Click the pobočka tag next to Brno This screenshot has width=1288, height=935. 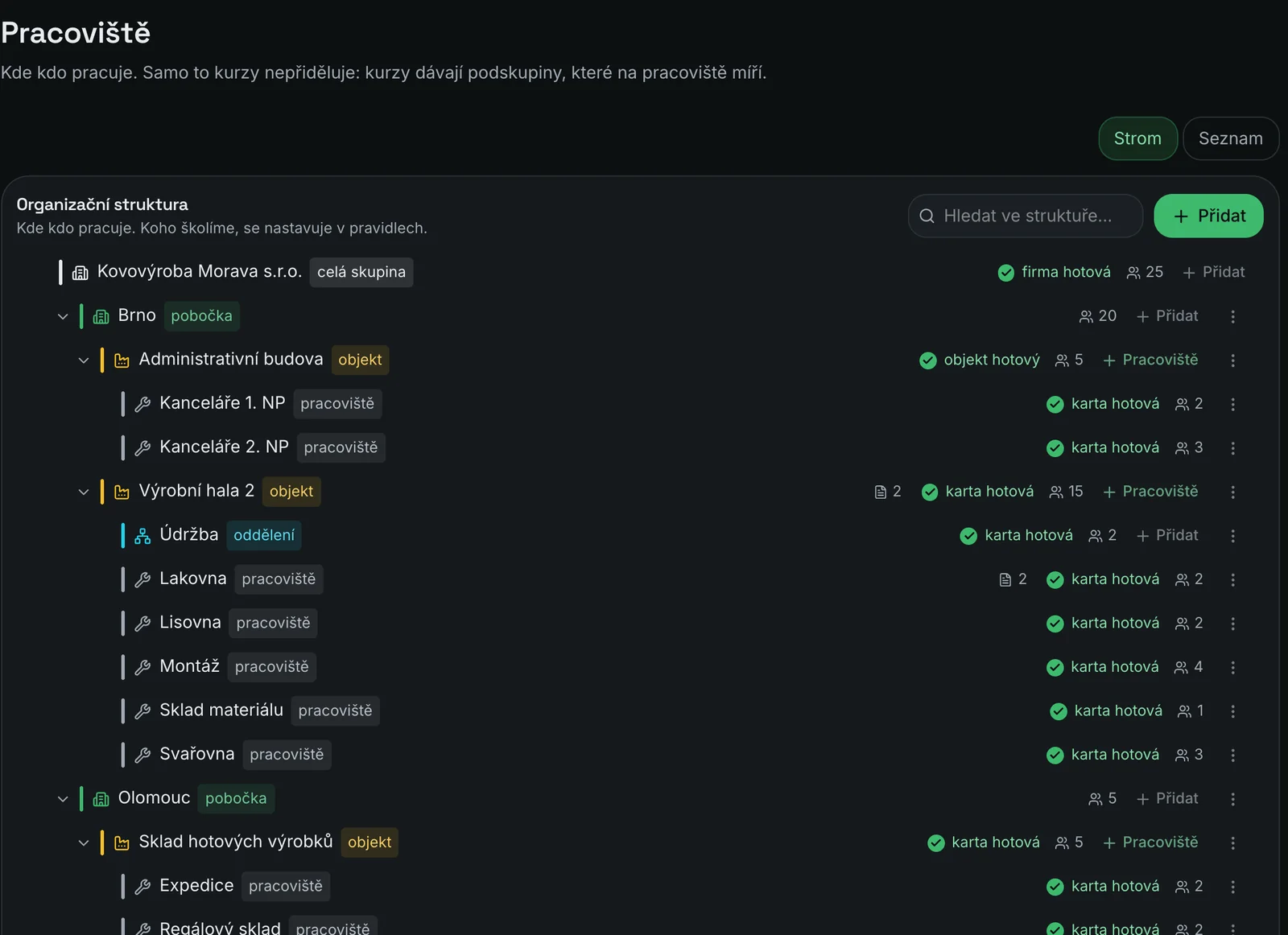[201, 316]
